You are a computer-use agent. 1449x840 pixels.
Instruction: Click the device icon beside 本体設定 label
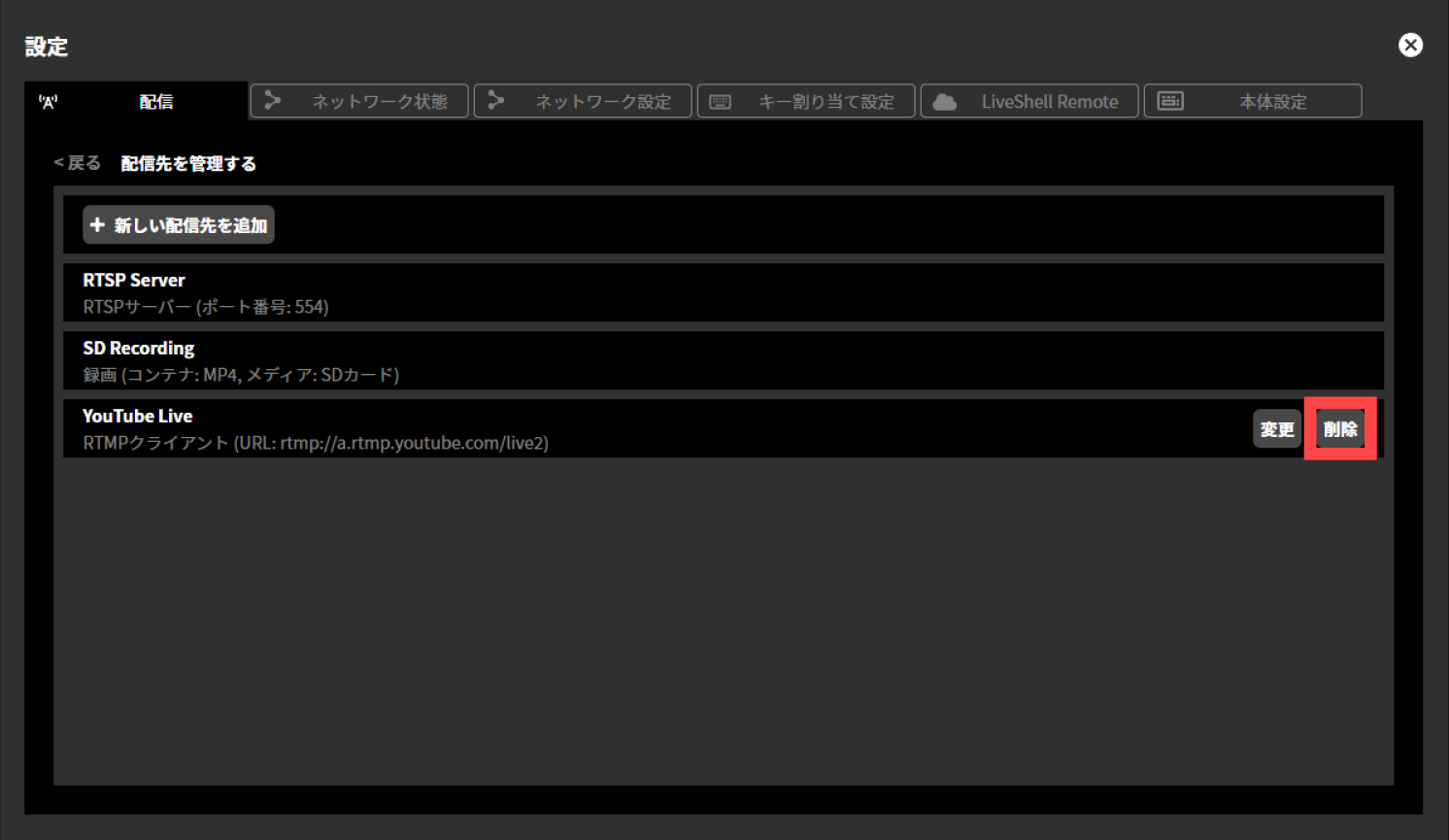coord(1170,101)
